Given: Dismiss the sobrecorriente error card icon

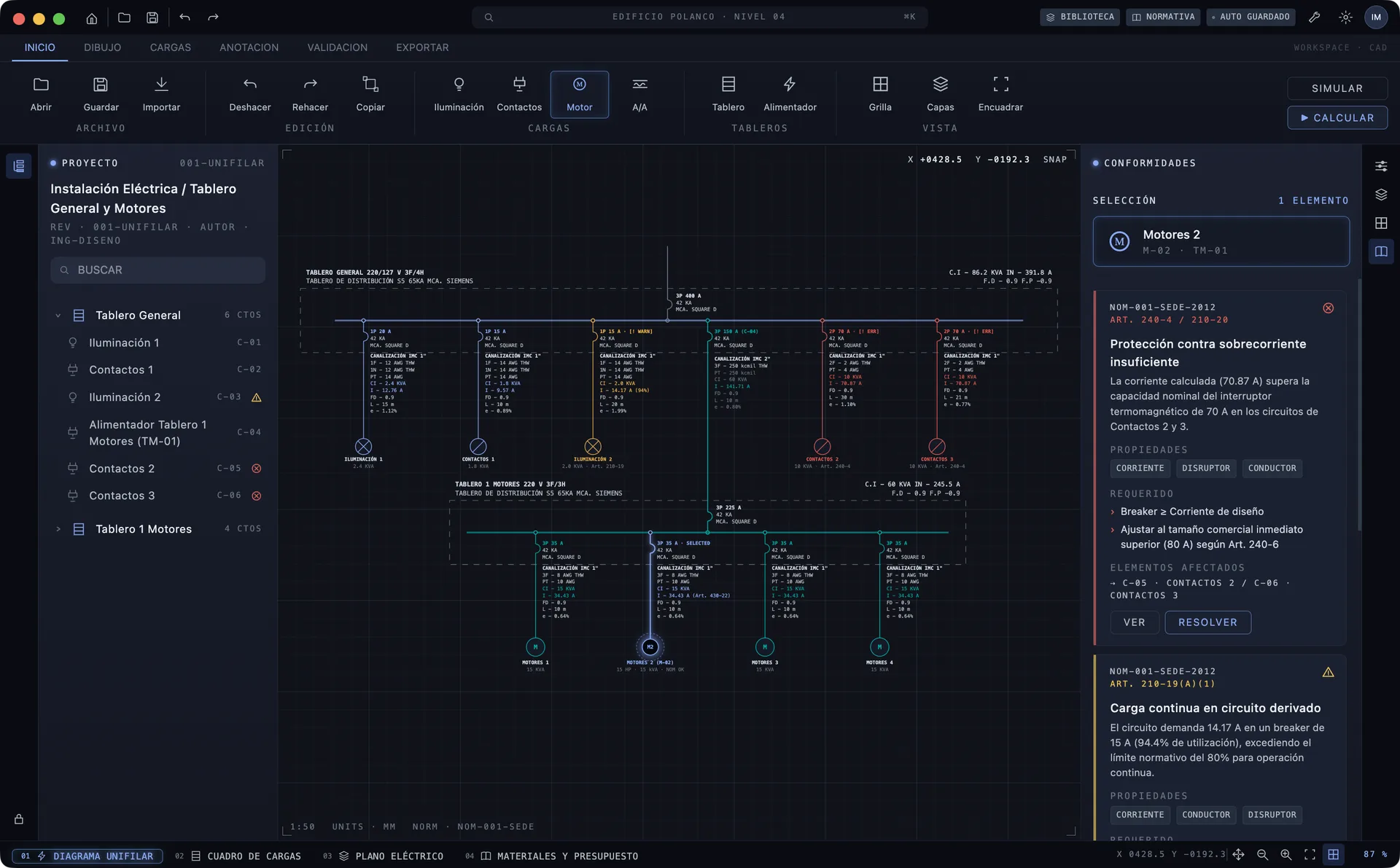Looking at the screenshot, I should click(1328, 308).
